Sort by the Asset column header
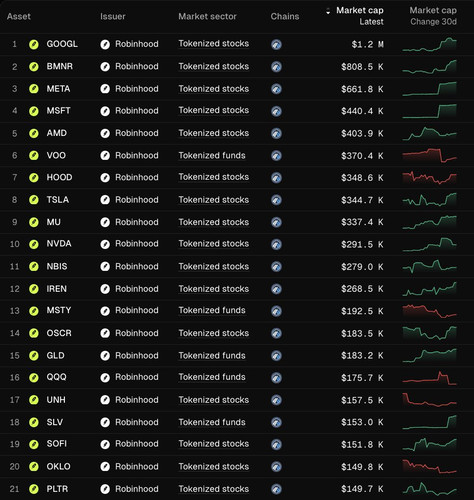Viewport: 474px width, 500px height. (x=19, y=16)
